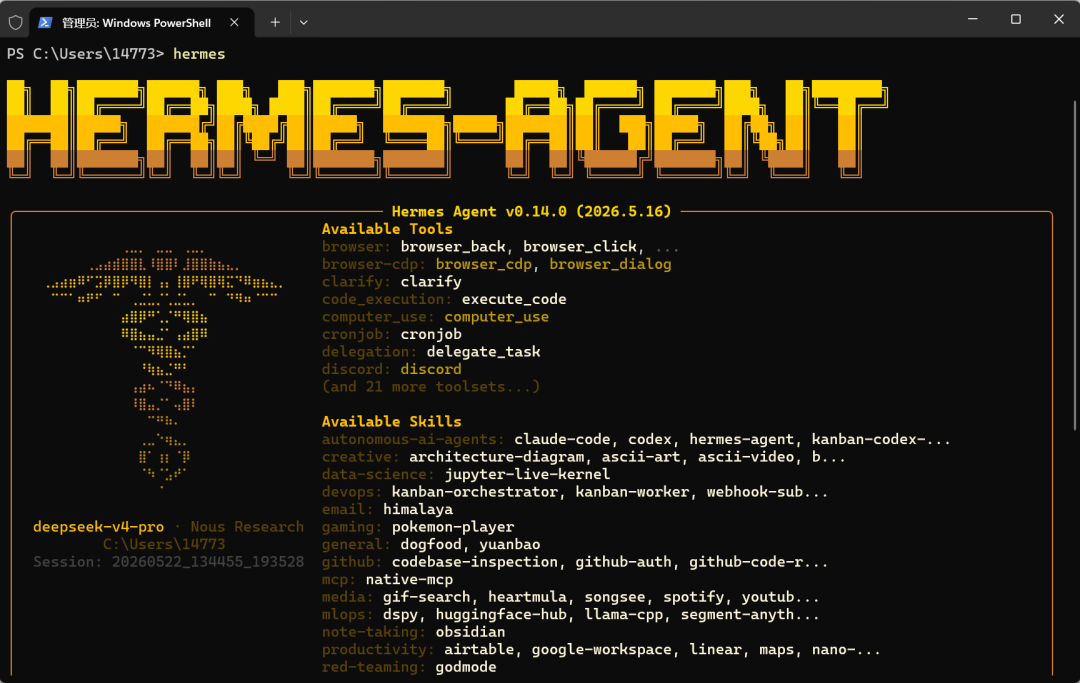Close the Windows PowerShell tab
1080x683 pixels.
coord(234,23)
